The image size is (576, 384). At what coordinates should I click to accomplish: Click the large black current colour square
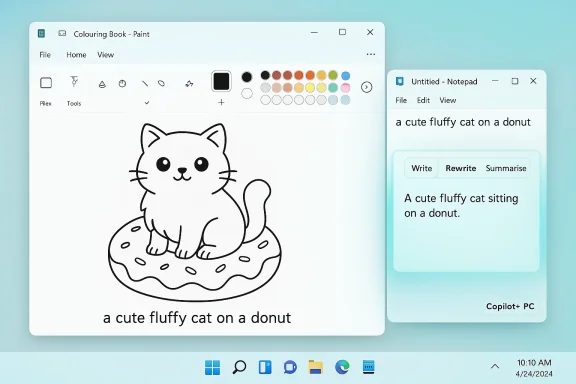click(221, 81)
